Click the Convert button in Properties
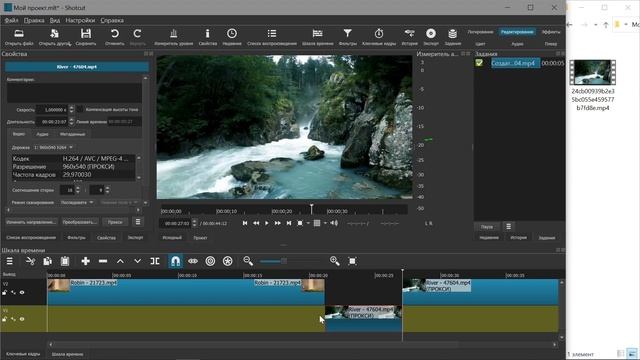640x360 pixels. tap(80, 222)
